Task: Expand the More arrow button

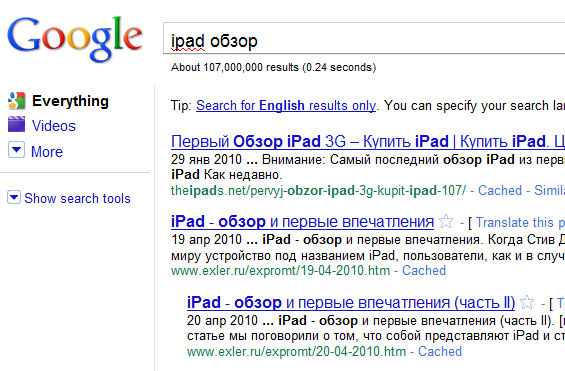Action: (x=17, y=150)
